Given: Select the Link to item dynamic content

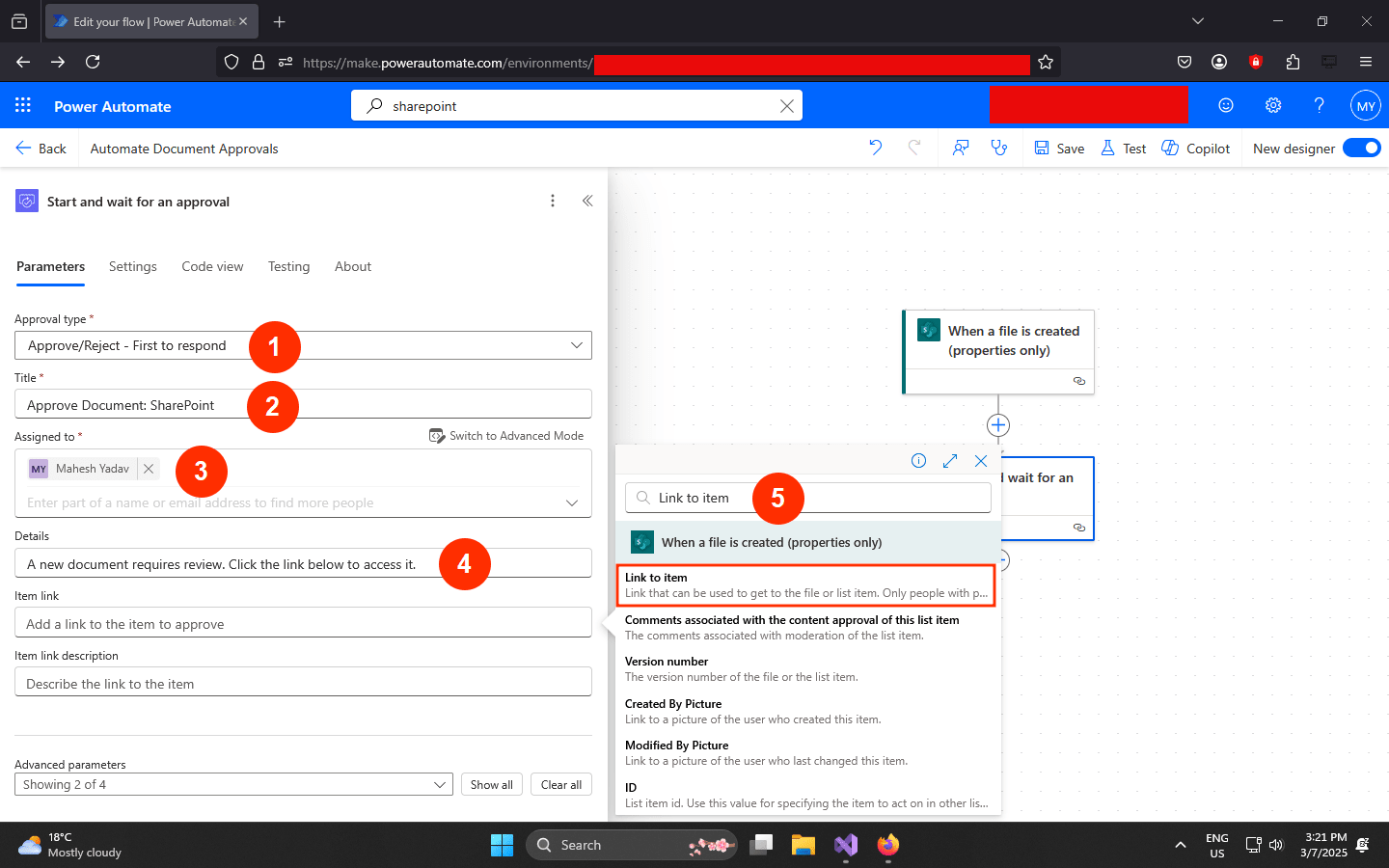Looking at the screenshot, I should point(806,585).
